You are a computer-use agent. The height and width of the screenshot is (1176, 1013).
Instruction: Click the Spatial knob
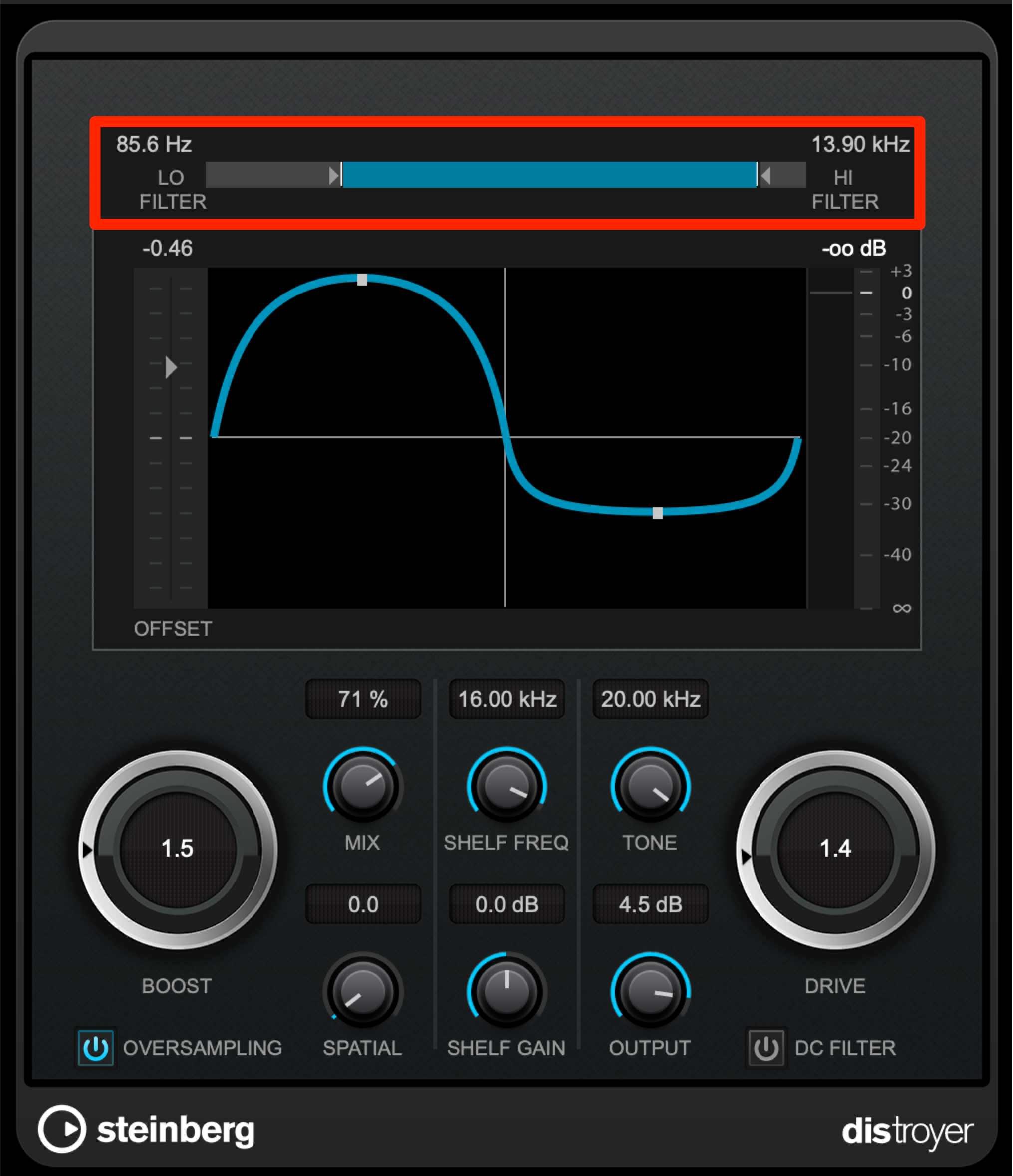(363, 991)
